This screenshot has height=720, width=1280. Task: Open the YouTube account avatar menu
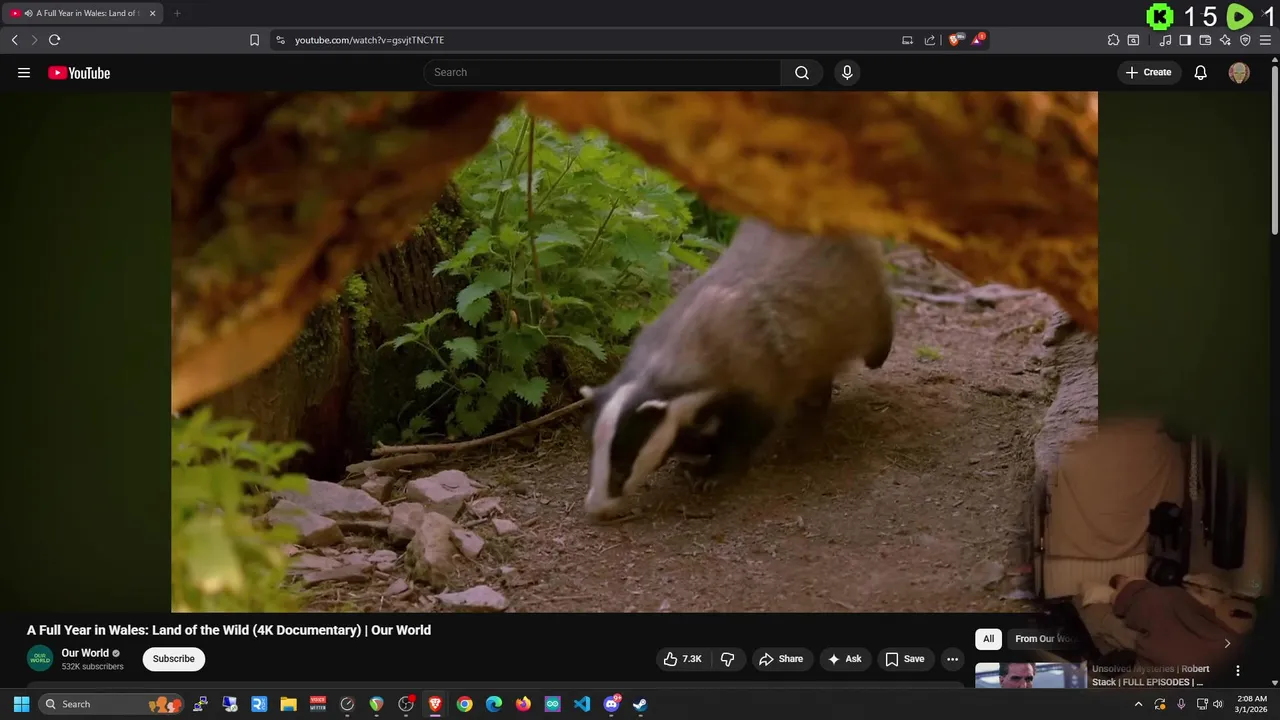(1239, 72)
